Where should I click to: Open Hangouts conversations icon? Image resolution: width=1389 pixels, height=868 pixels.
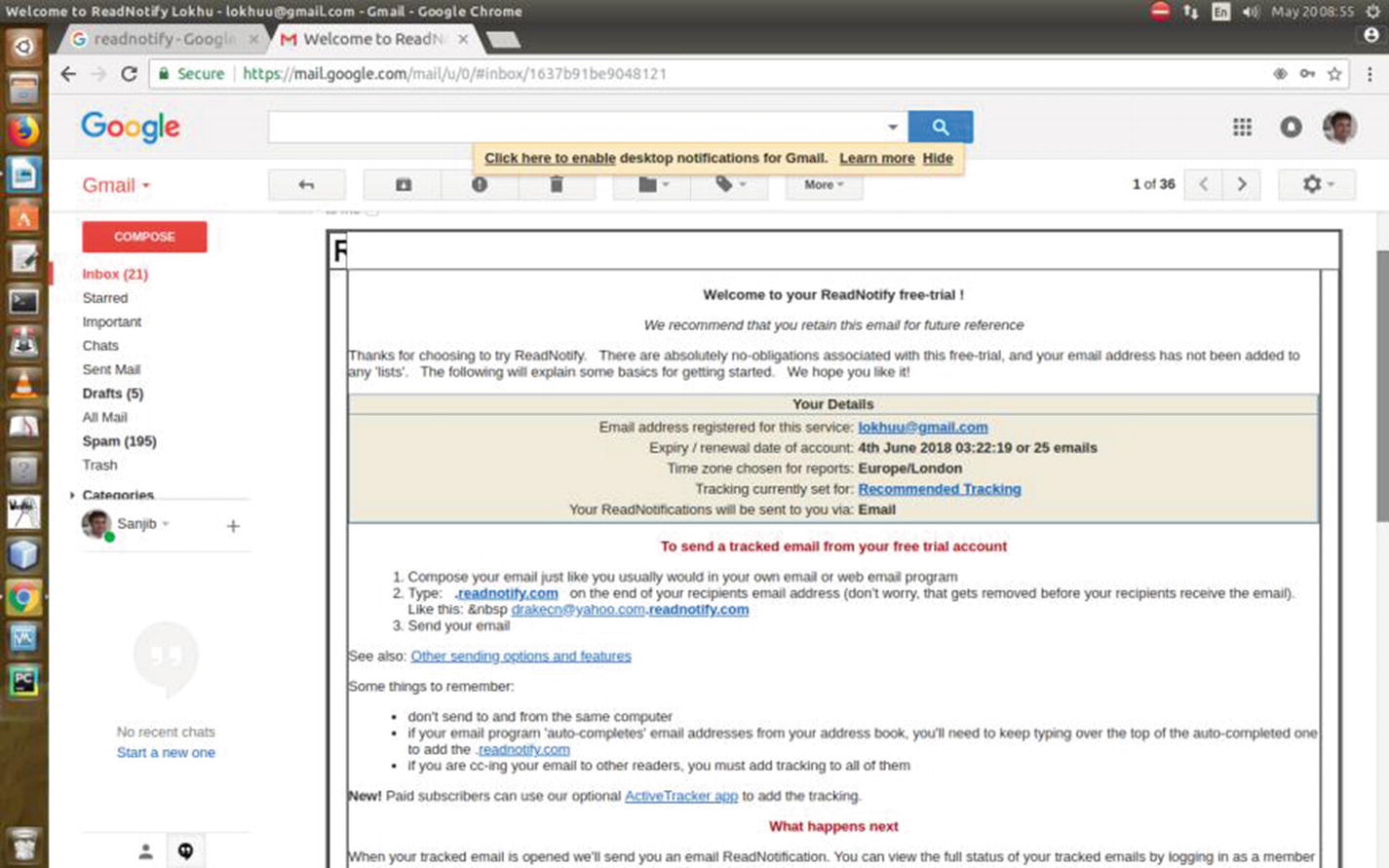pyautogui.click(x=185, y=851)
